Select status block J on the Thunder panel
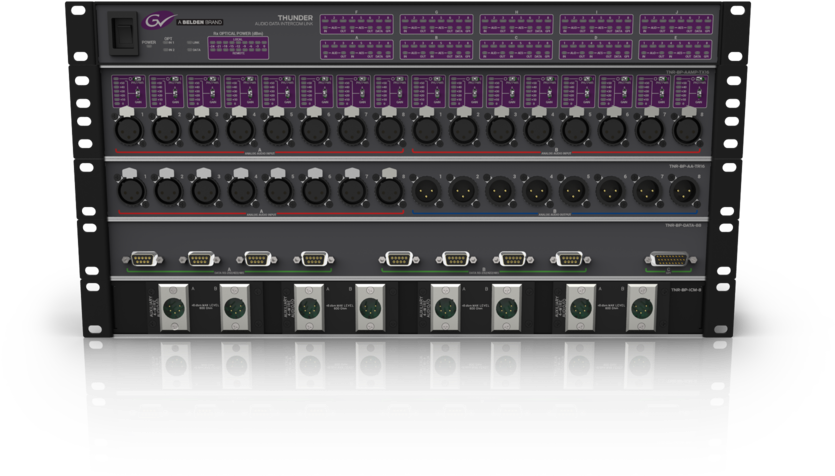The width and height of the screenshot is (835, 476). coord(676,24)
